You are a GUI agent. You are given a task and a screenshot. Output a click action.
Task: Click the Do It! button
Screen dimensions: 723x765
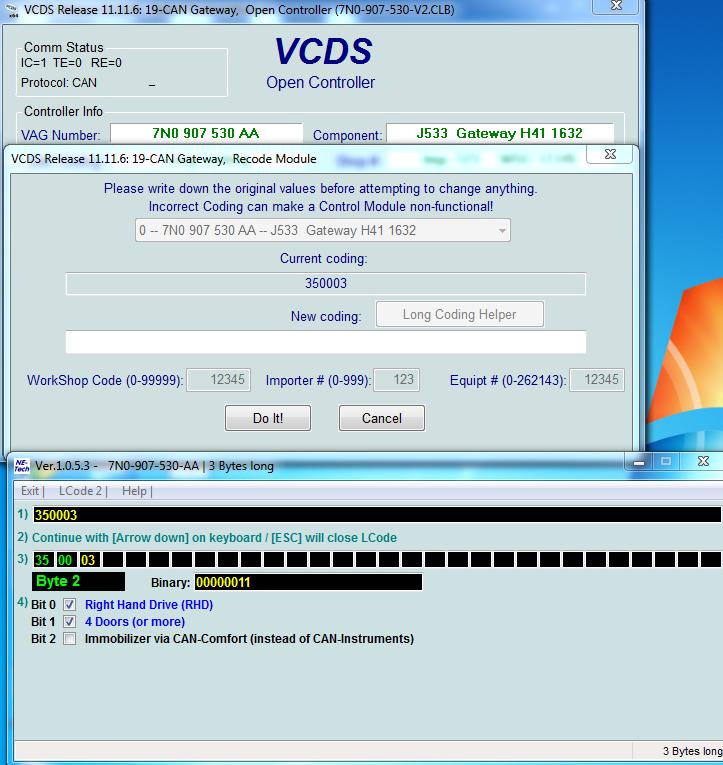pos(268,418)
